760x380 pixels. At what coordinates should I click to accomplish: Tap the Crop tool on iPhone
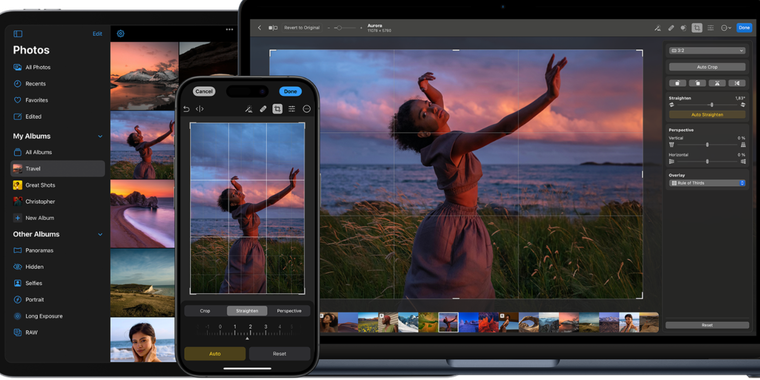277,109
